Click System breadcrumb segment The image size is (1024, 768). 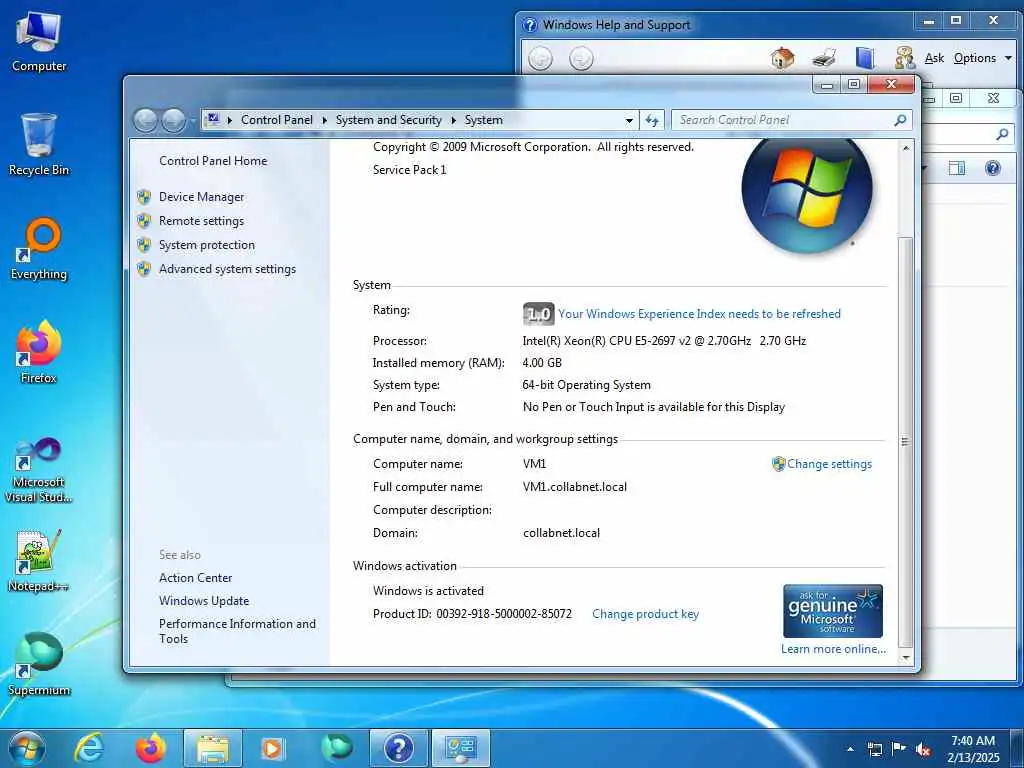pos(484,120)
